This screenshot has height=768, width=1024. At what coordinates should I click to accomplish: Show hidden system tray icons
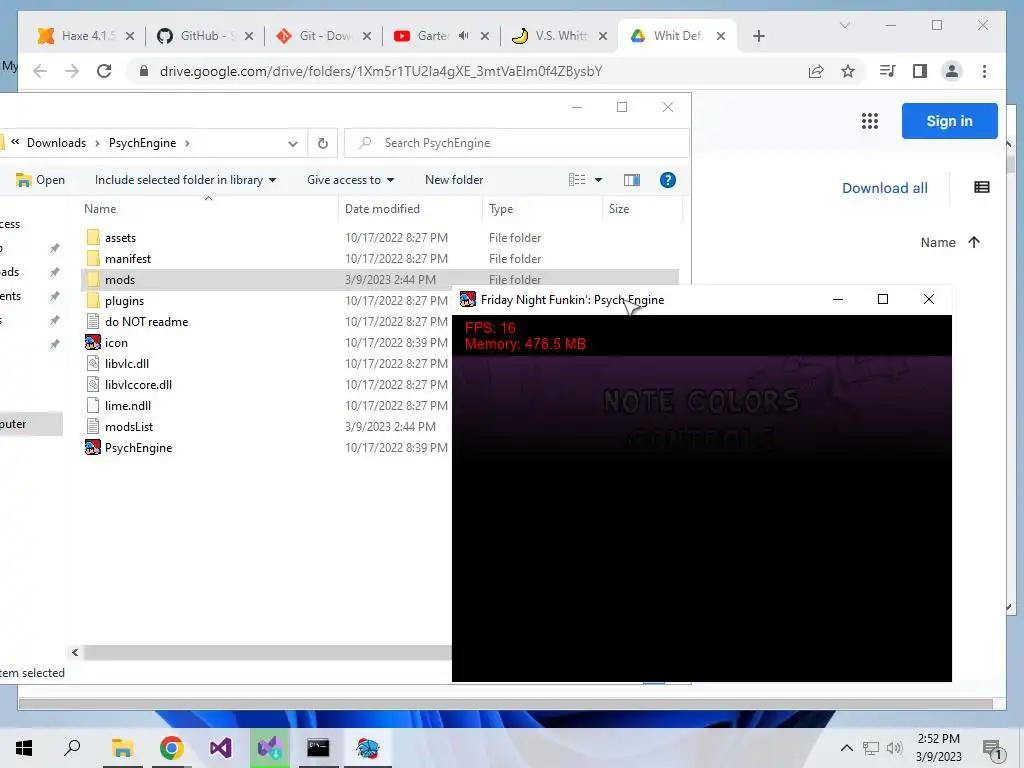pos(846,748)
